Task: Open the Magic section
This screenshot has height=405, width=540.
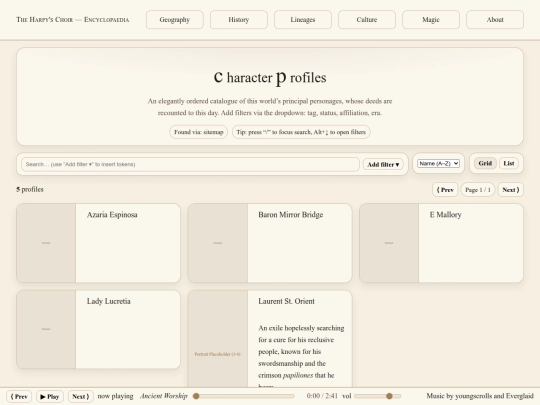Action: coord(431,20)
